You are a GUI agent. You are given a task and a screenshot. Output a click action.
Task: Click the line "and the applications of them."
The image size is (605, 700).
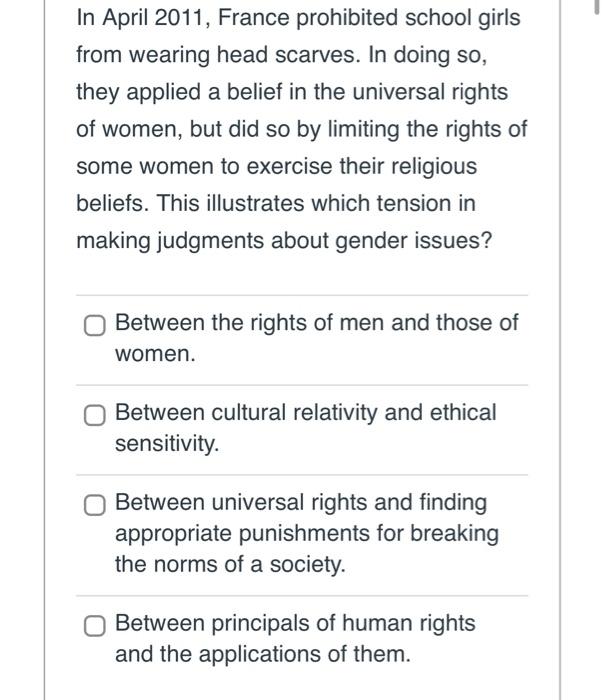click(x=263, y=654)
